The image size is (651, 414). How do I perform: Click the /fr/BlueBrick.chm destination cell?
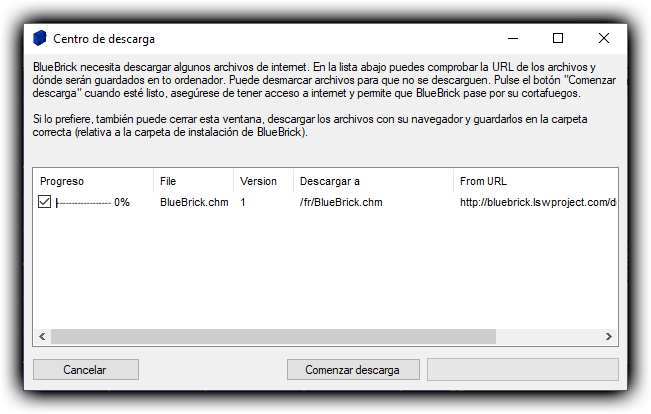point(341,202)
